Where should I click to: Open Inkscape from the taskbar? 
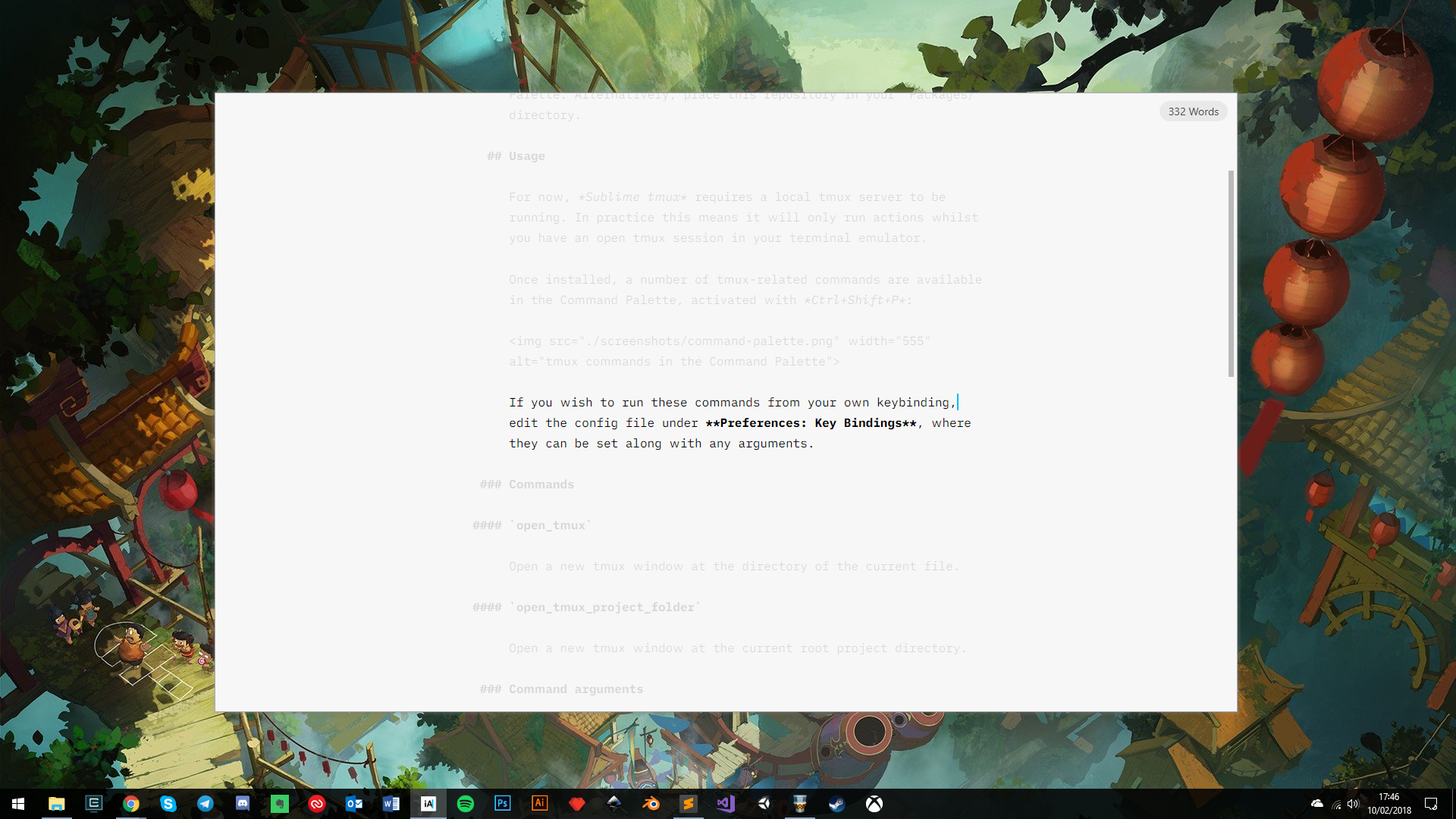click(614, 804)
